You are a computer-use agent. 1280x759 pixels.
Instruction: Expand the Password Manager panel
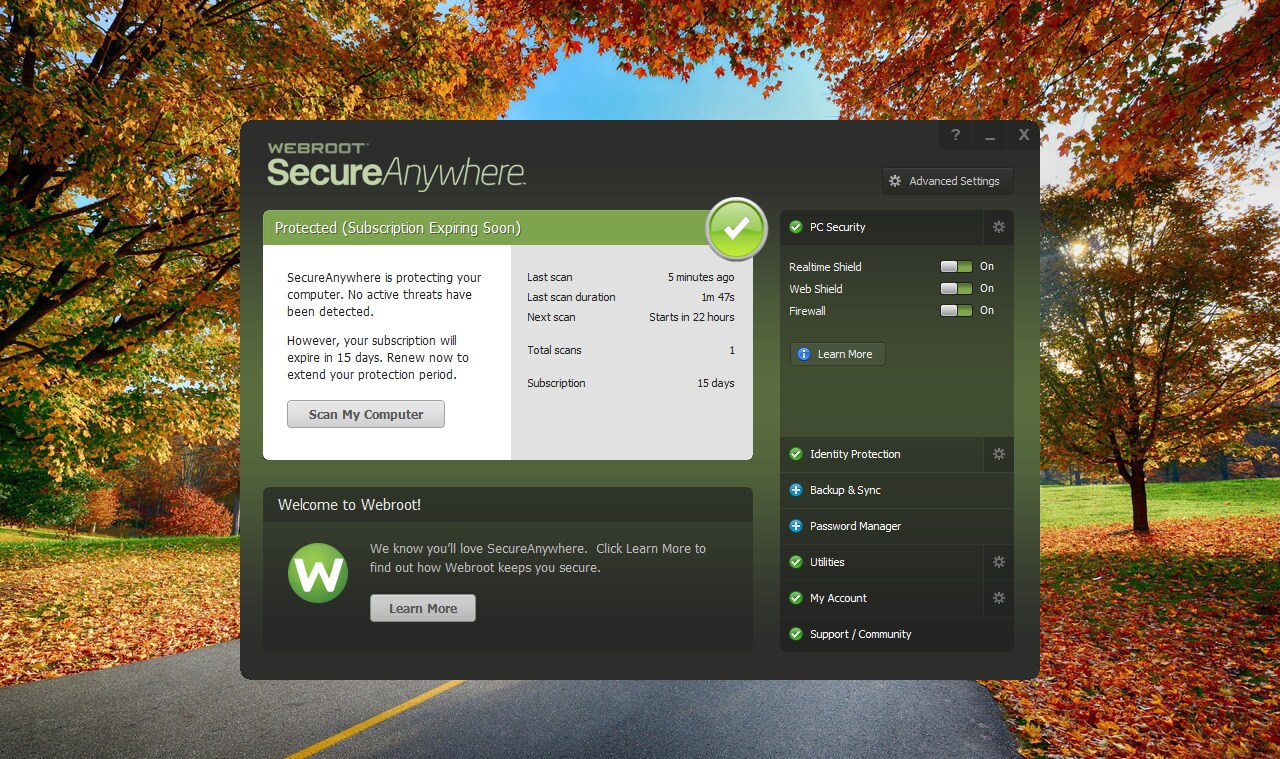(x=855, y=526)
